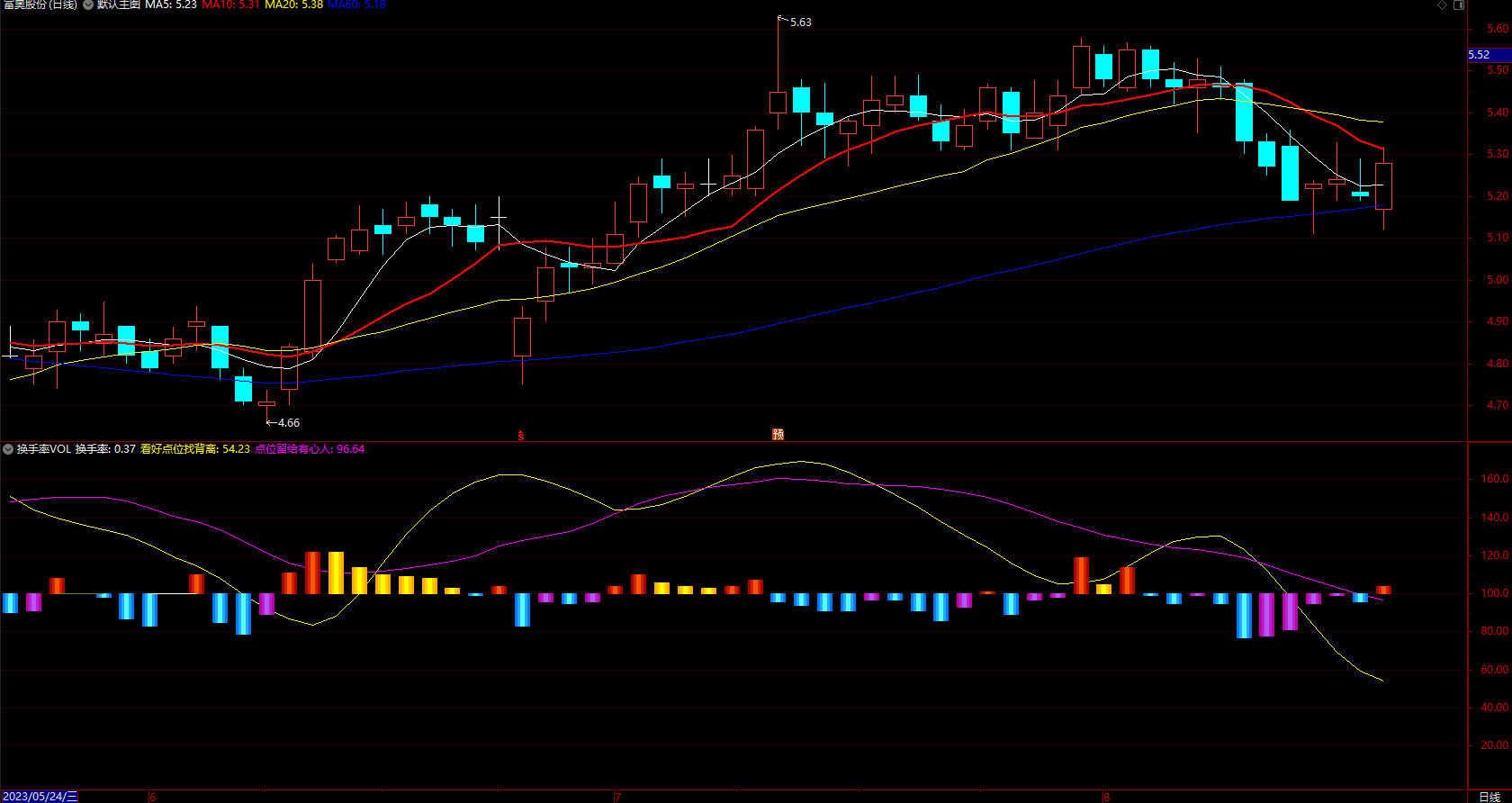Viewport: 1512px width, 803px height.
Task: Click the 100.0 indicator axis label
Action: tap(1495, 593)
